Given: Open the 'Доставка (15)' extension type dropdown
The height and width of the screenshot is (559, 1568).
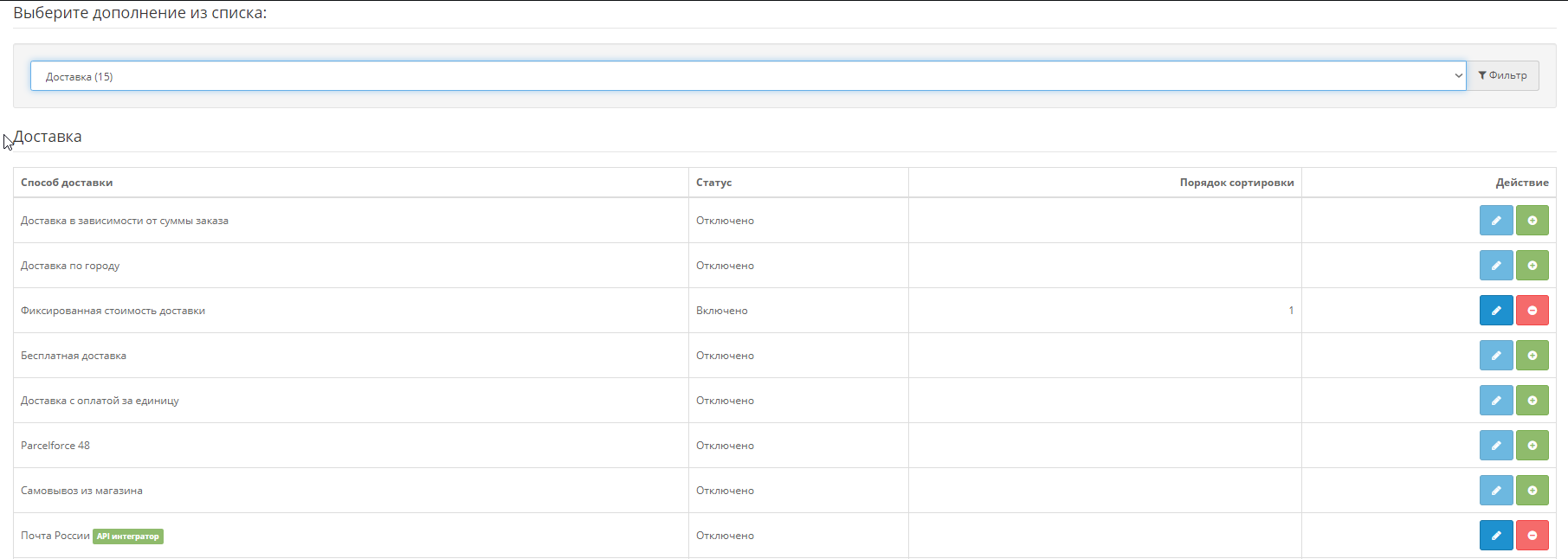Looking at the screenshot, I should (x=747, y=76).
